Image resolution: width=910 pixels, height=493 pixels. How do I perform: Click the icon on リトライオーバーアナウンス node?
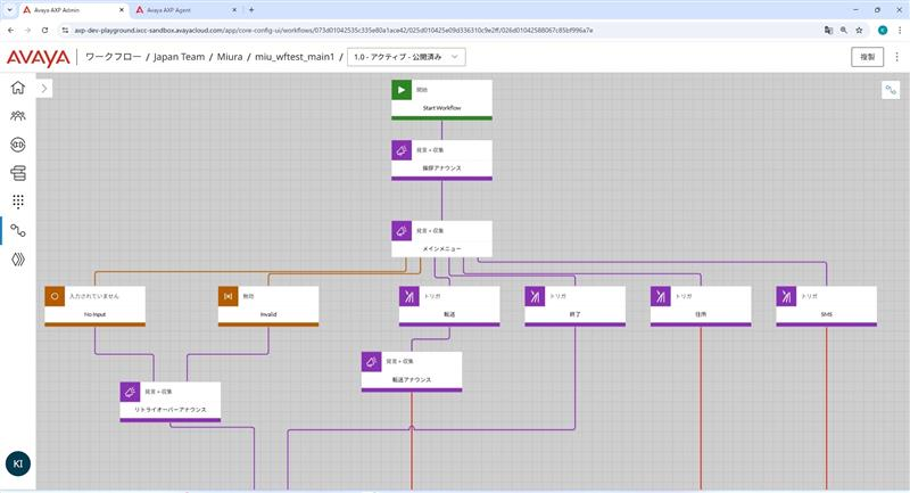[x=130, y=392]
